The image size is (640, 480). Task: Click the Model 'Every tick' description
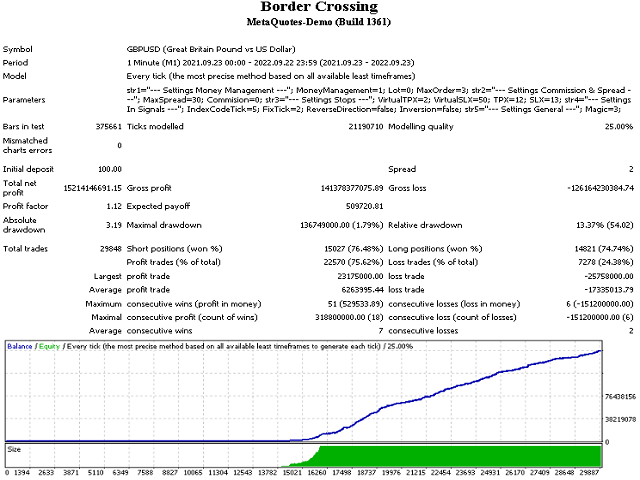[271, 76]
